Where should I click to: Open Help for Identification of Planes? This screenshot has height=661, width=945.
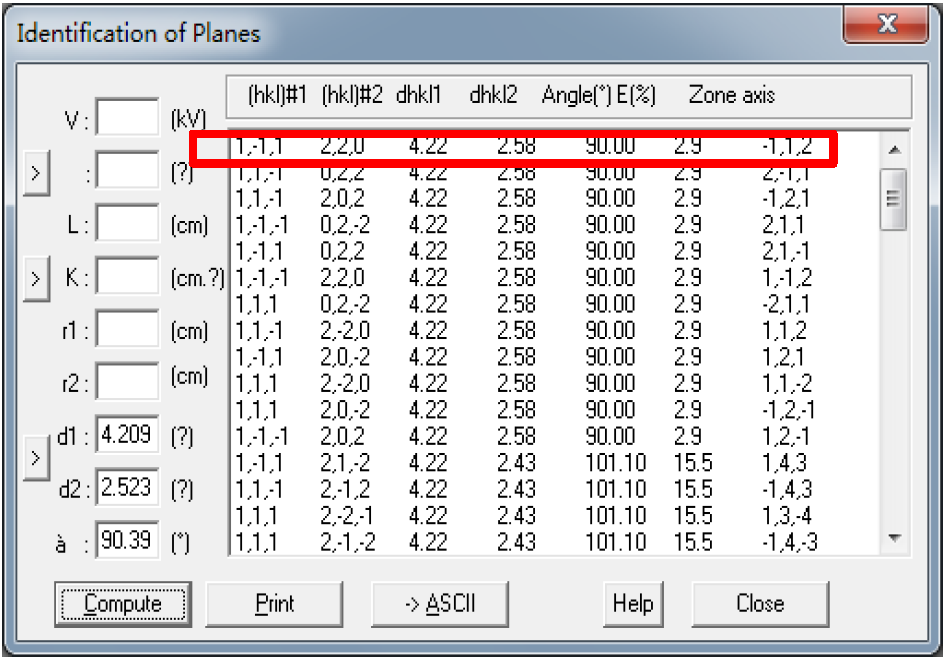(633, 604)
